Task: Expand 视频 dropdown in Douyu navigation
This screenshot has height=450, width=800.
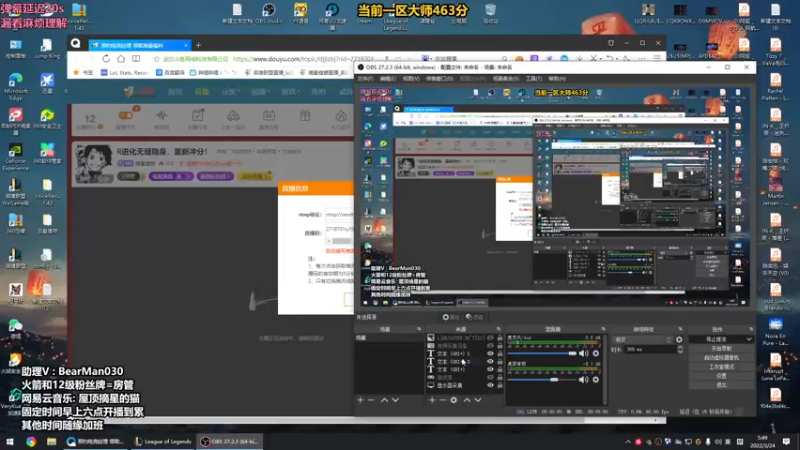Action: (x=260, y=92)
